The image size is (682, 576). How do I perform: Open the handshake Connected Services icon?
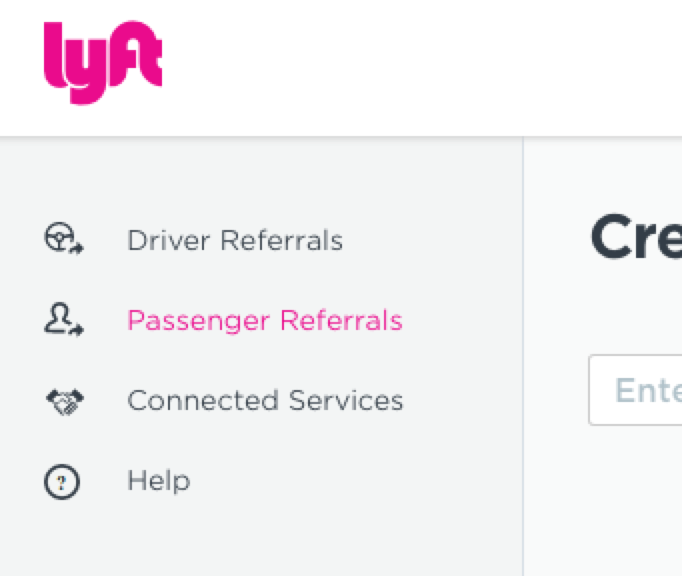click(x=65, y=401)
